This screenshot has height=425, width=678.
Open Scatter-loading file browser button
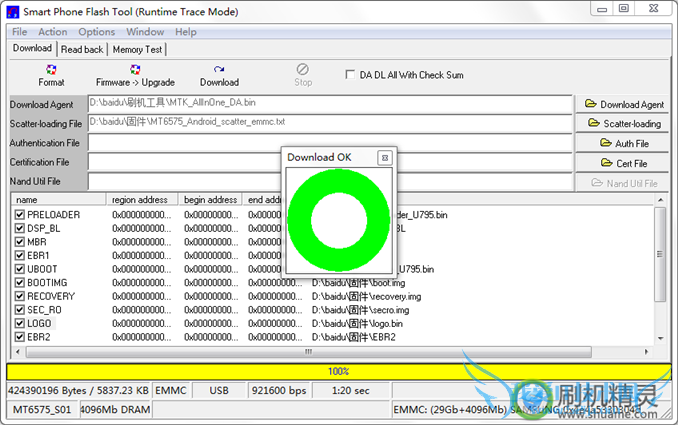click(624, 124)
